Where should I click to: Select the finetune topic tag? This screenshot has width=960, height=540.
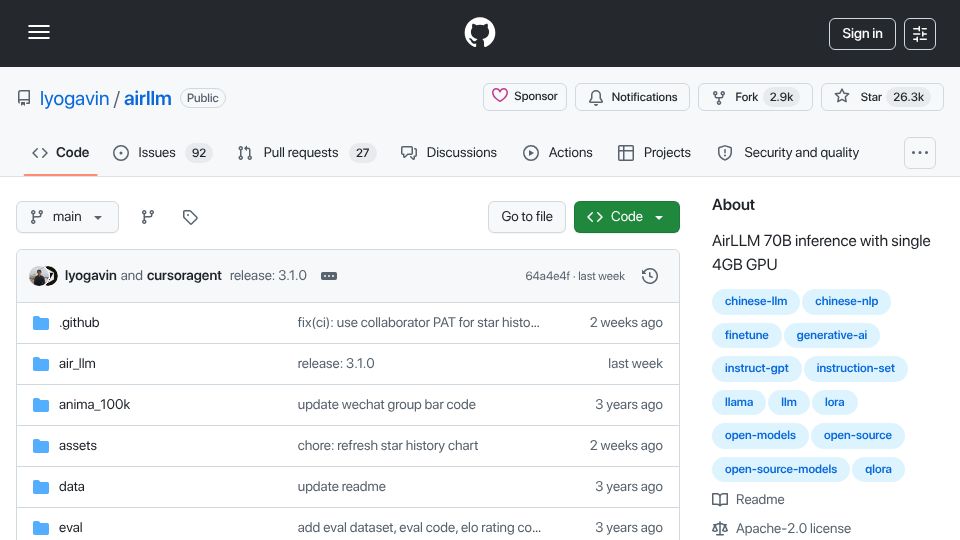pyautogui.click(x=746, y=335)
